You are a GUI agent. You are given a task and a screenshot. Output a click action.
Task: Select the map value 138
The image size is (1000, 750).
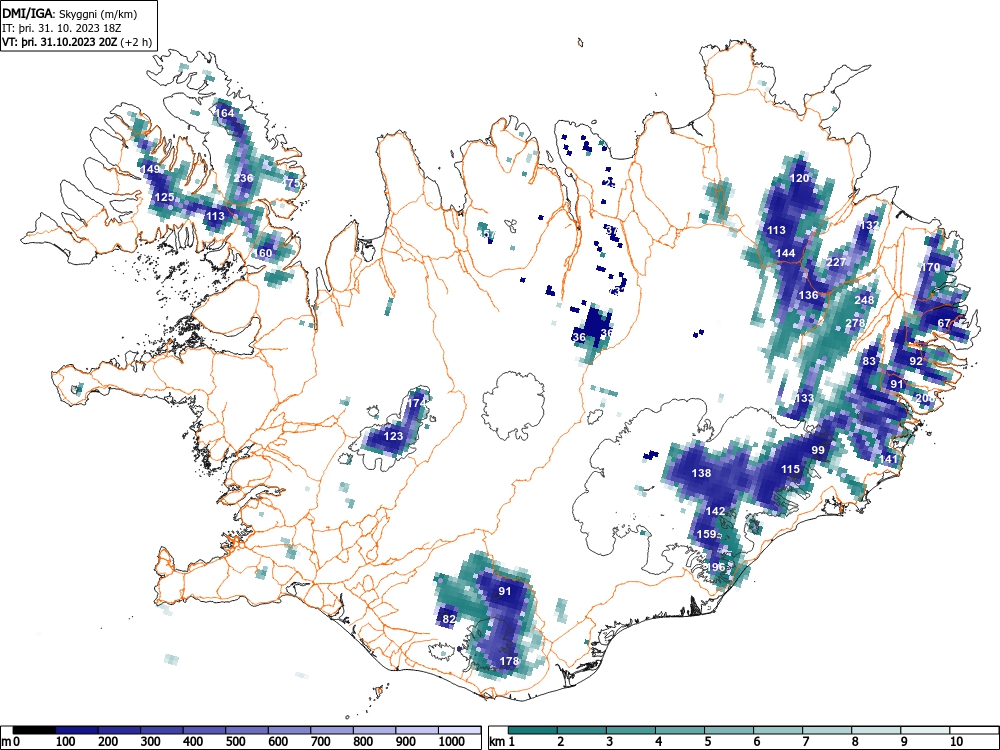pyautogui.click(x=701, y=473)
